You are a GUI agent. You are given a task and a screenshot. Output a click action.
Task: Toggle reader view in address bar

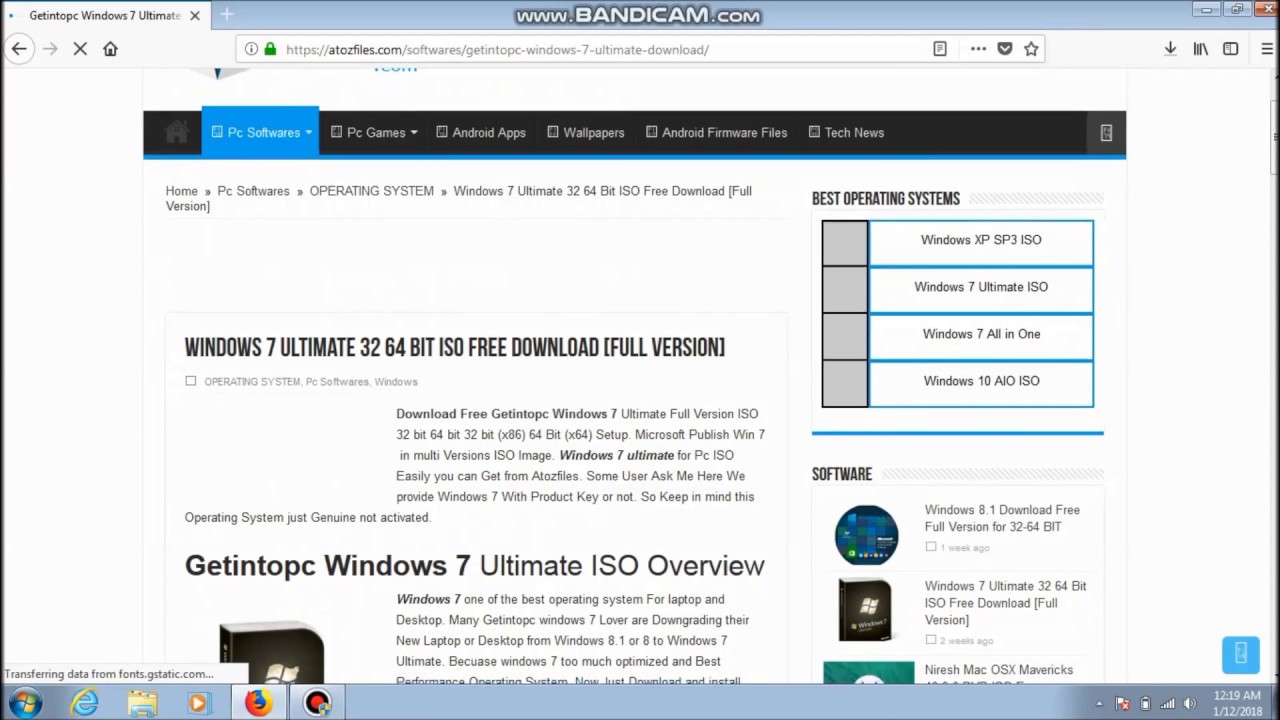tap(940, 49)
